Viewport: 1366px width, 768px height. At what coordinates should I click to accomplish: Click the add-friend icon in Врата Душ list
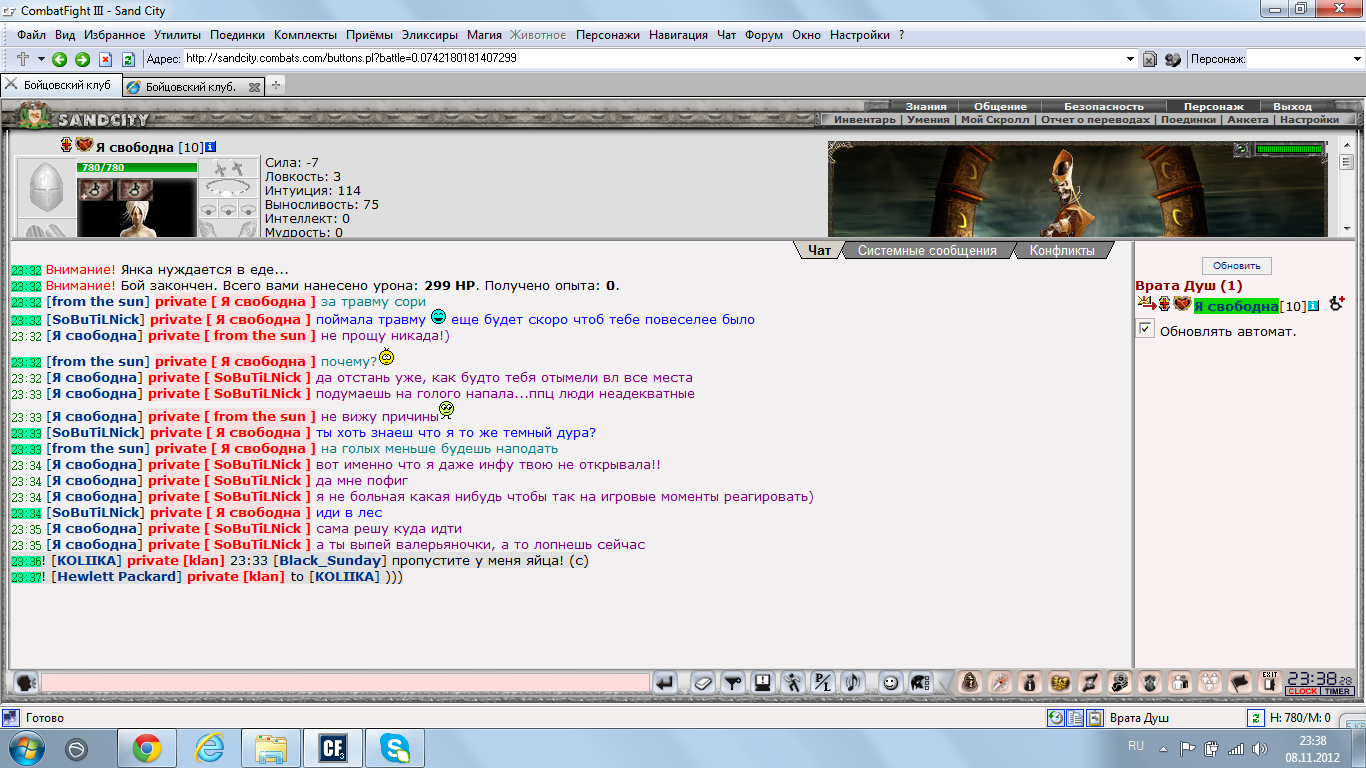point(1336,304)
